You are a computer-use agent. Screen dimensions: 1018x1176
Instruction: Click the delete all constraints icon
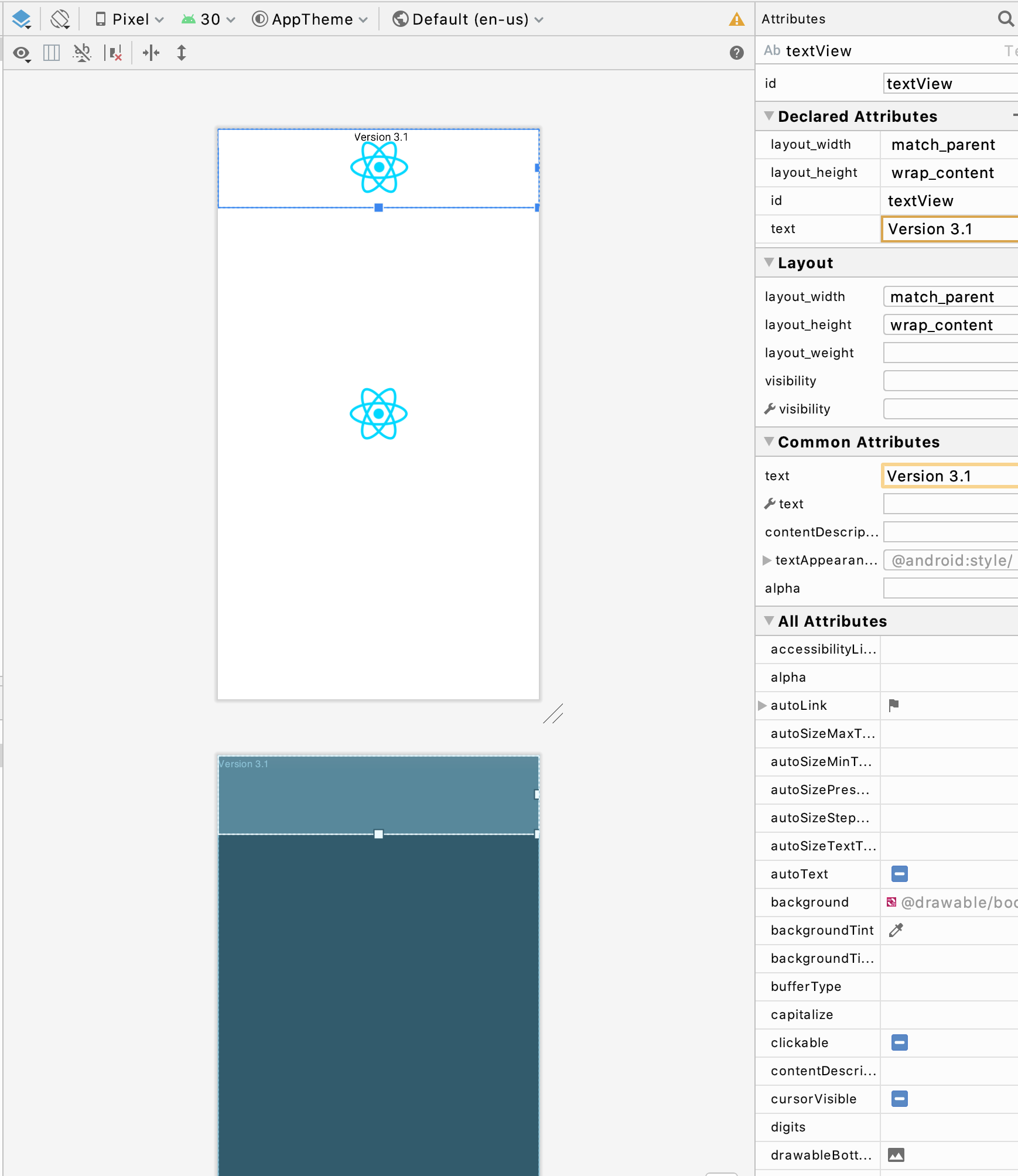click(x=115, y=53)
